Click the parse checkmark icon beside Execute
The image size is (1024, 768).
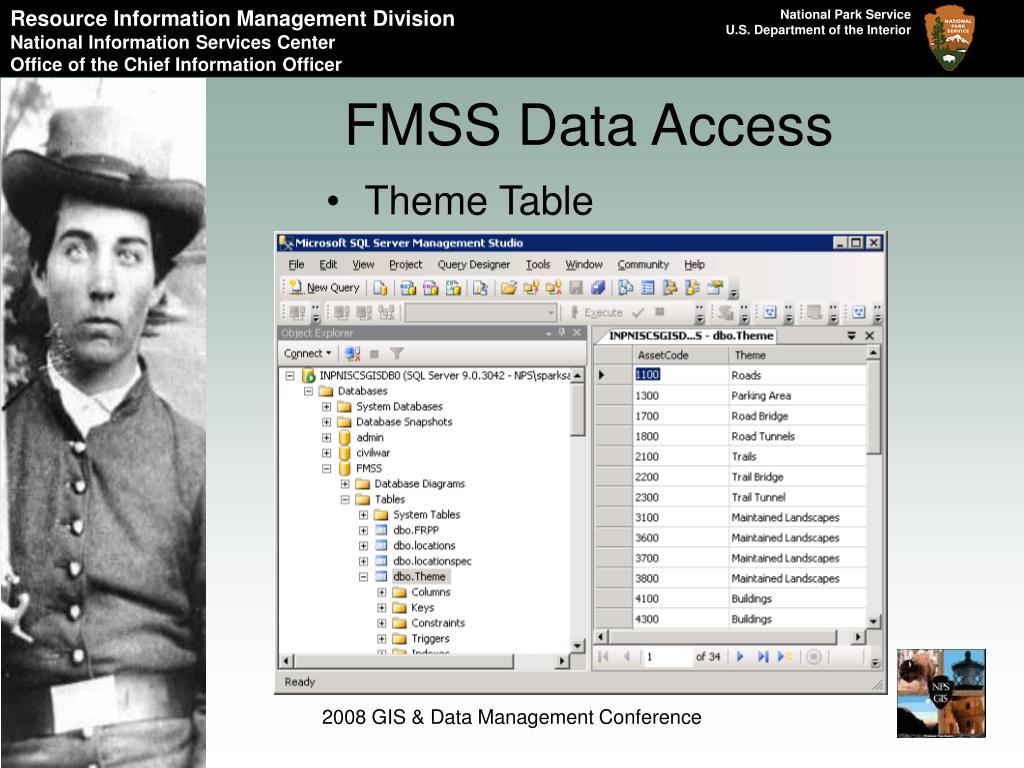(638, 313)
